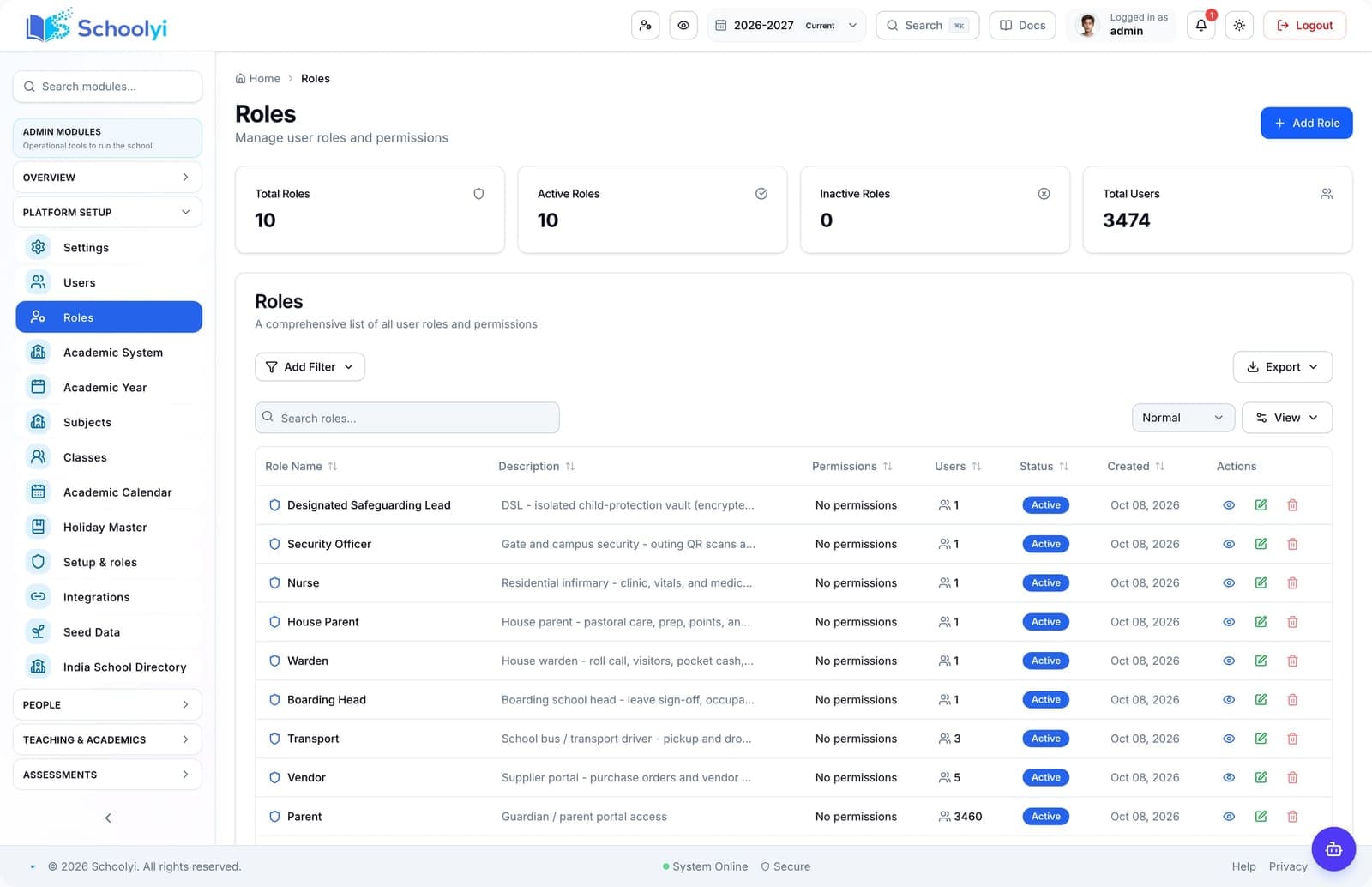Image resolution: width=1372 pixels, height=887 pixels.
Task: Open Users in the sidebar
Action: 109,282
